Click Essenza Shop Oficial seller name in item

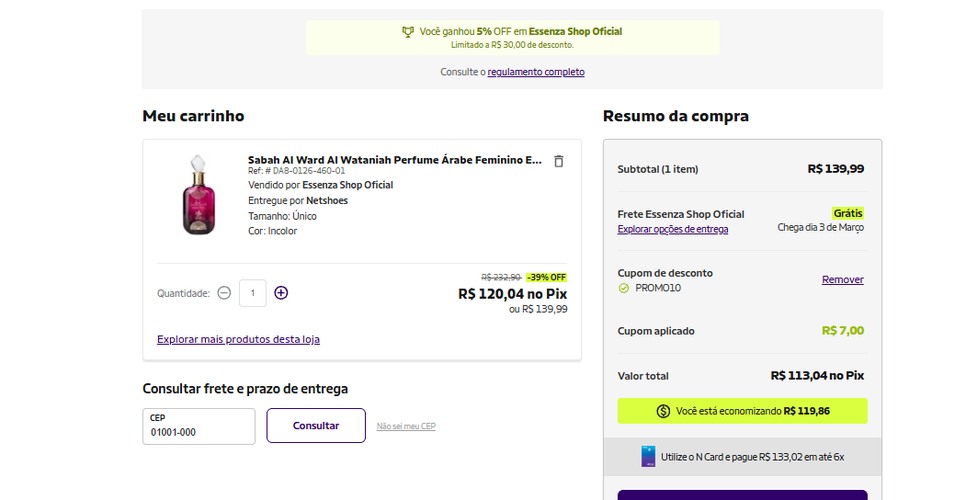tap(347, 185)
